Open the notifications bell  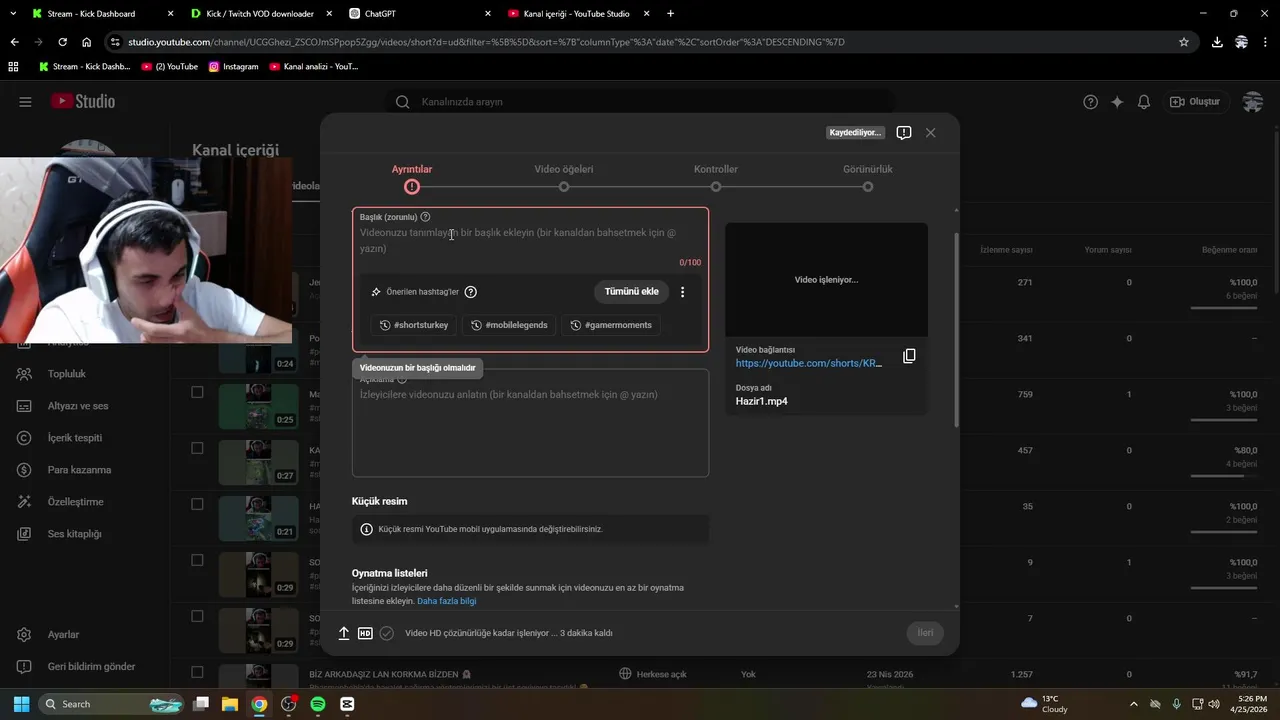click(x=1144, y=102)
